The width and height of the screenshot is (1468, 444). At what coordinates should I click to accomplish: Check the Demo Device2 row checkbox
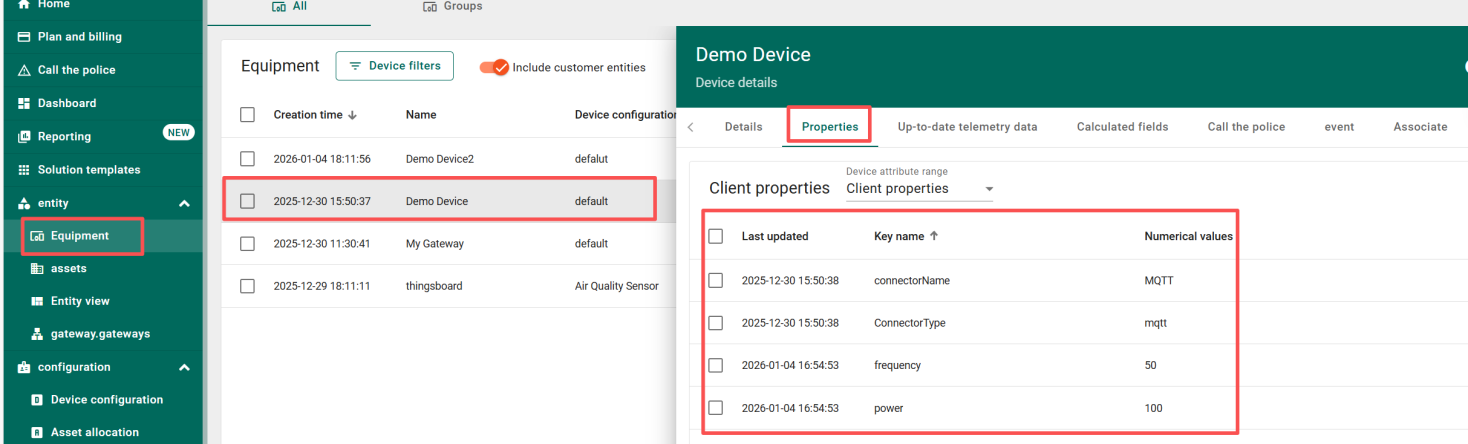coord(248,159)
